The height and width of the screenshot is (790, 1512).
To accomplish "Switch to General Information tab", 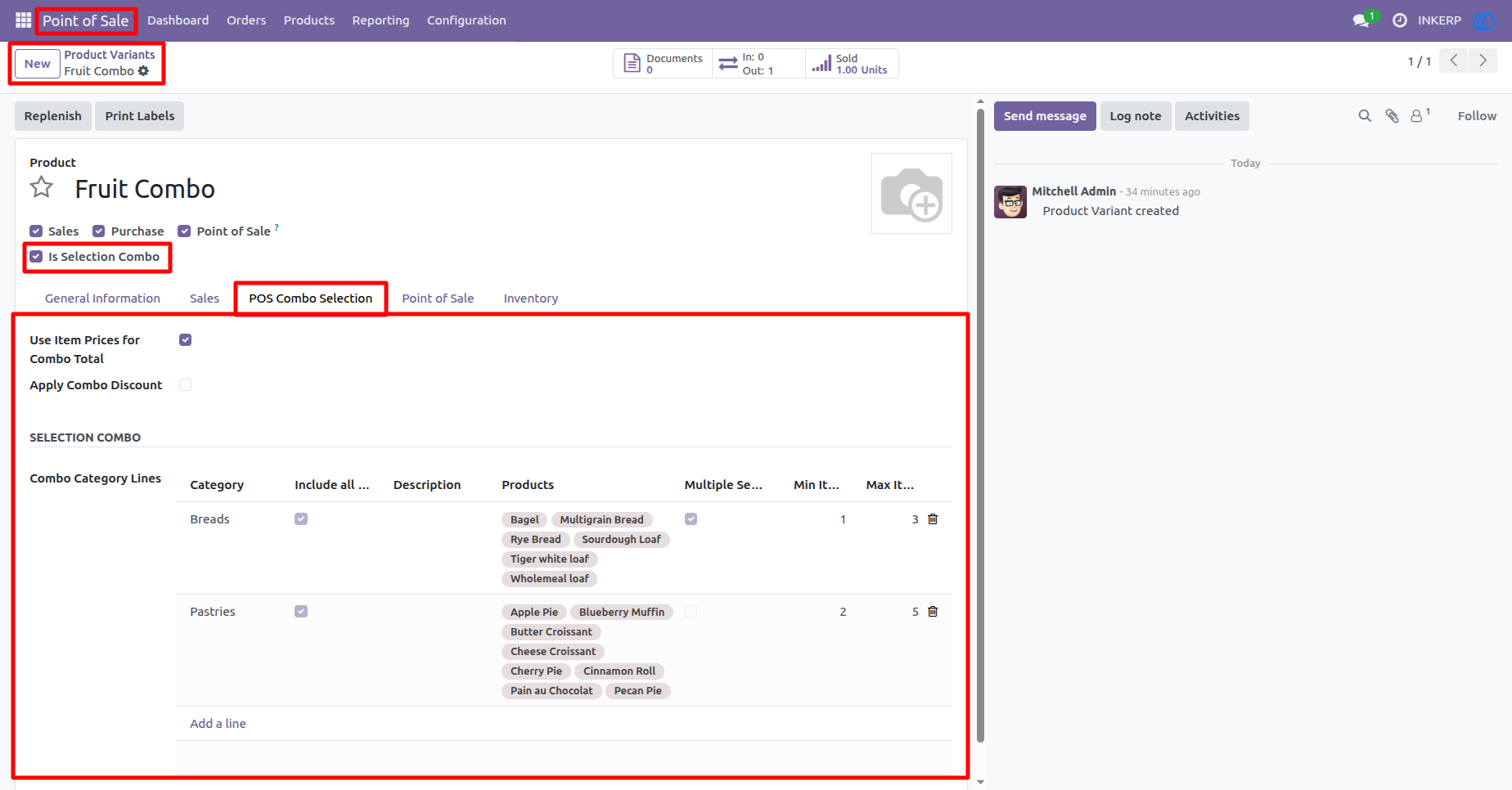I will pyautogui.click(x=102, y=298).
